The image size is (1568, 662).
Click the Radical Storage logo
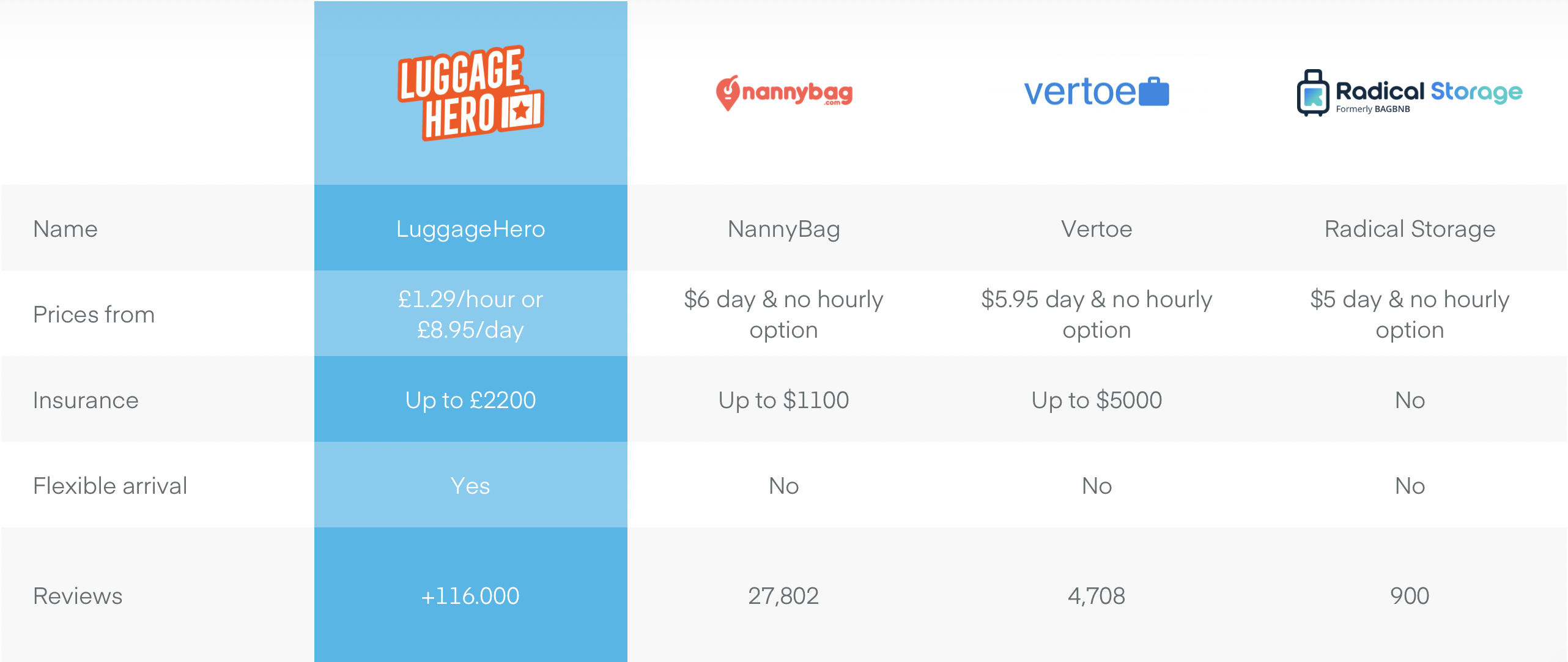click(x=1410, y=93)
